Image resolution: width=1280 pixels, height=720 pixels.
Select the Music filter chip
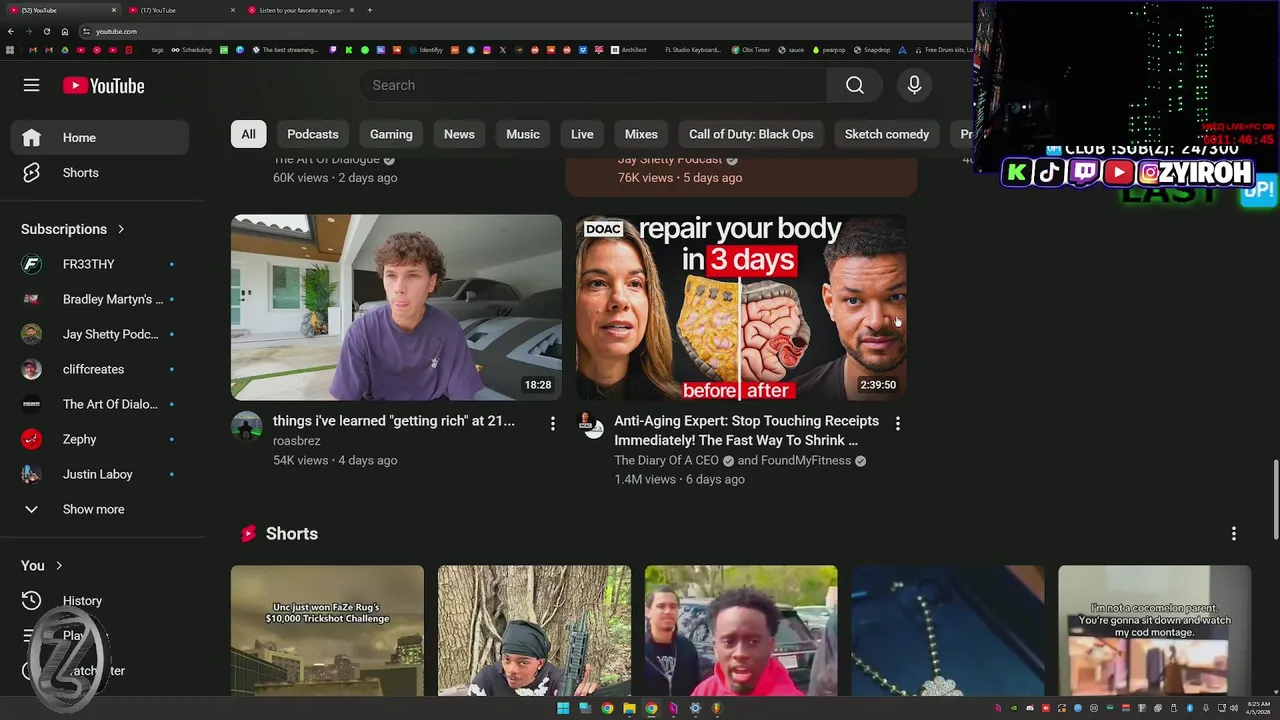click(523, 134)
